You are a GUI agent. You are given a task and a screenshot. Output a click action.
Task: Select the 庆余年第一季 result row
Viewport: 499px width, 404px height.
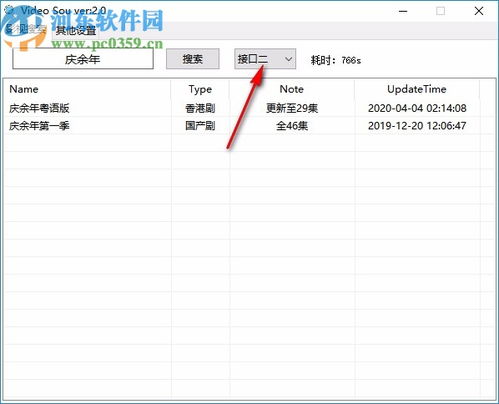(249, 126)
